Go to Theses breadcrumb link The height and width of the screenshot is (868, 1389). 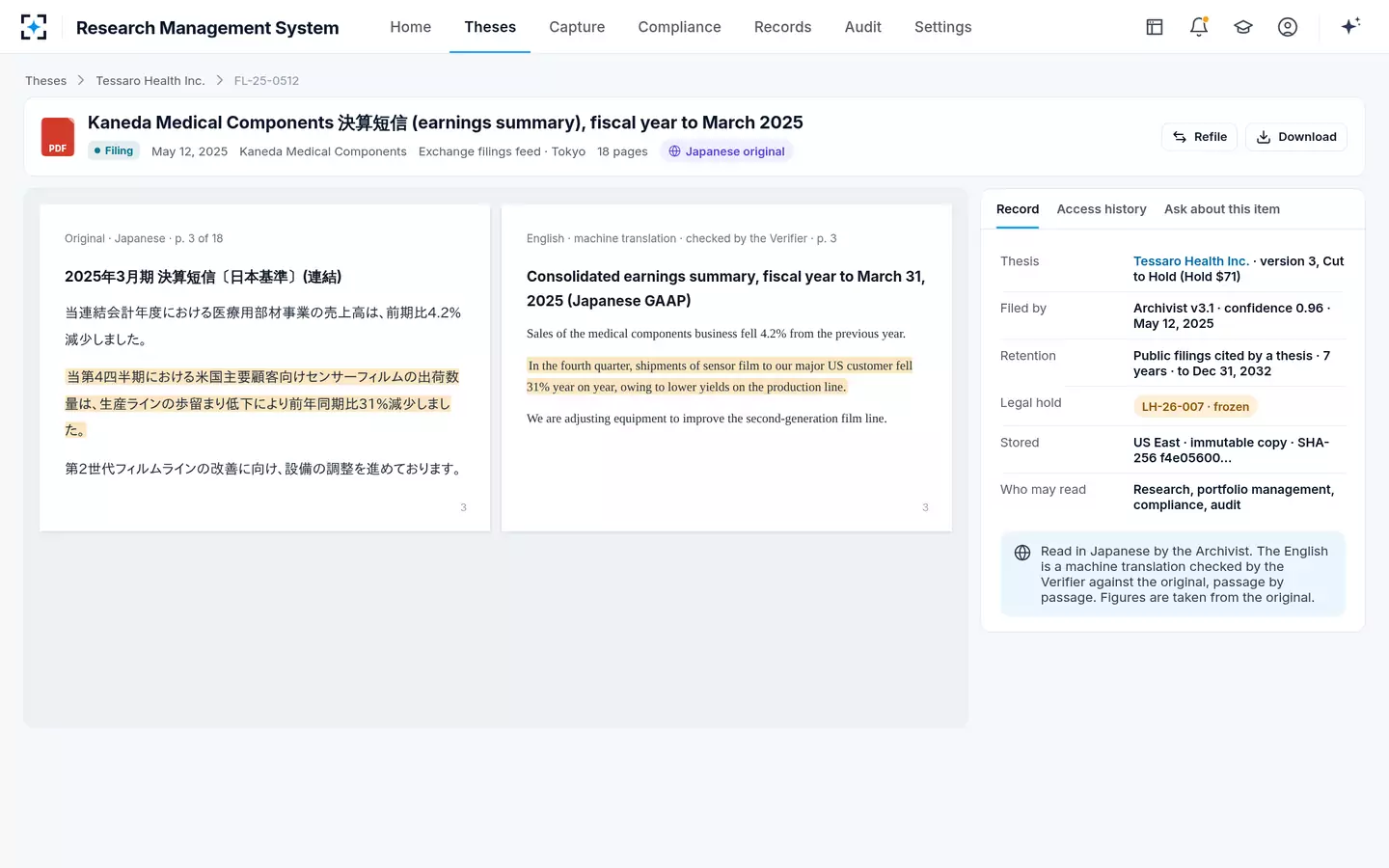point(45,81)
